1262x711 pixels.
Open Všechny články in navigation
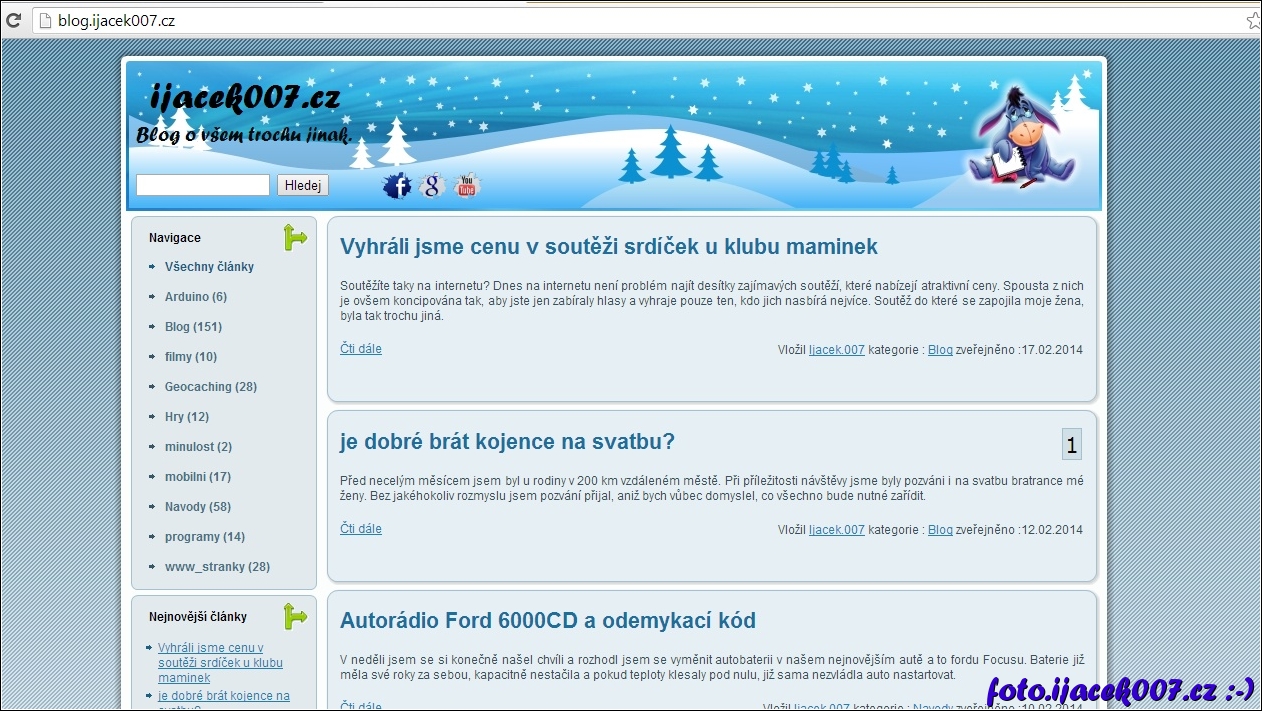209,267
